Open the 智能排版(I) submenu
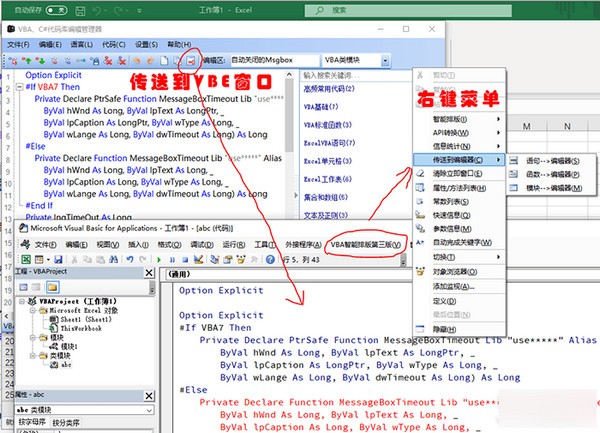Viewport: 600px width, 433px height. tap(459, 119)
